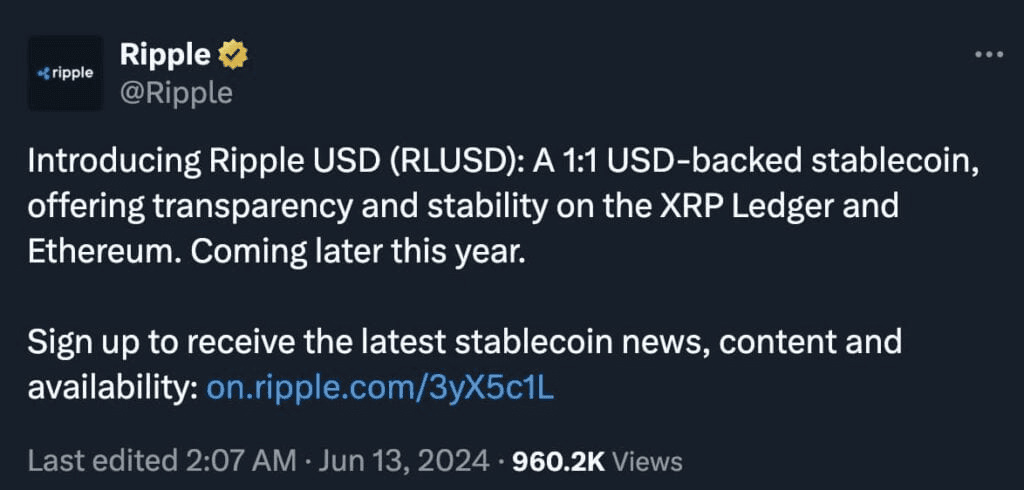1024x490 pixels.
Task: Open the Ripple profile avatar
Action: tap(65, 73)
